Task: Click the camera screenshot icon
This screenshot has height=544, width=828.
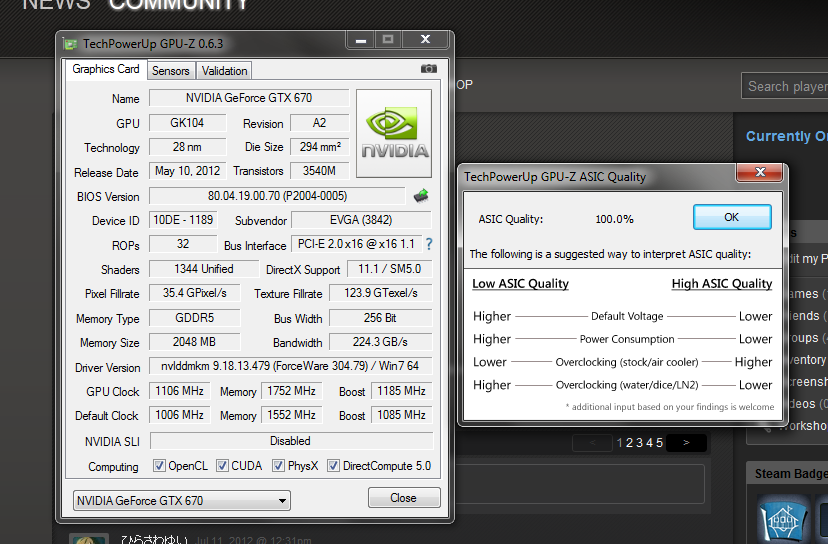Action: pyautogui.click(x=429, y=69)
